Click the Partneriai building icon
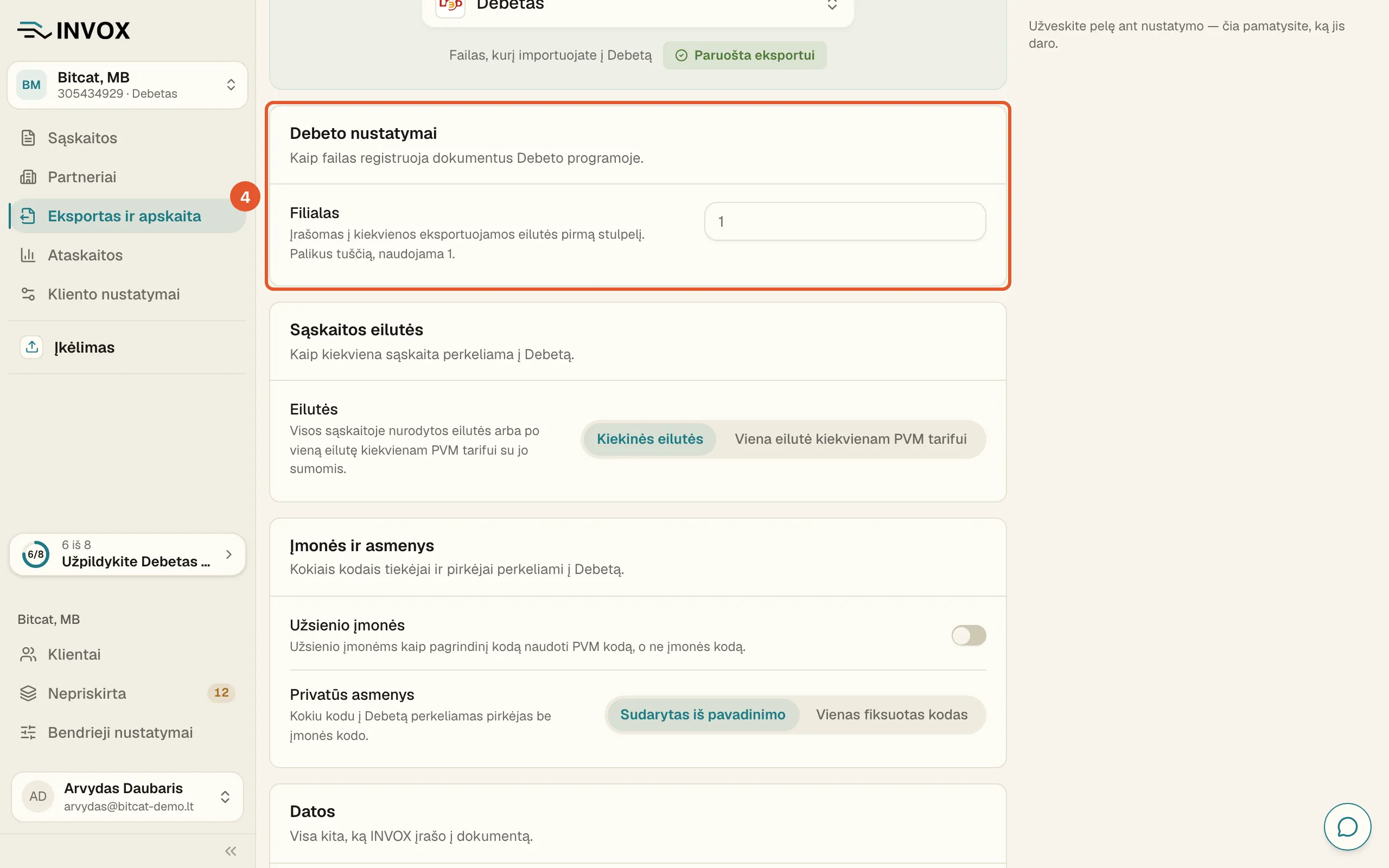This screenshot has width=1389, height=868. (x=28, y=177)
